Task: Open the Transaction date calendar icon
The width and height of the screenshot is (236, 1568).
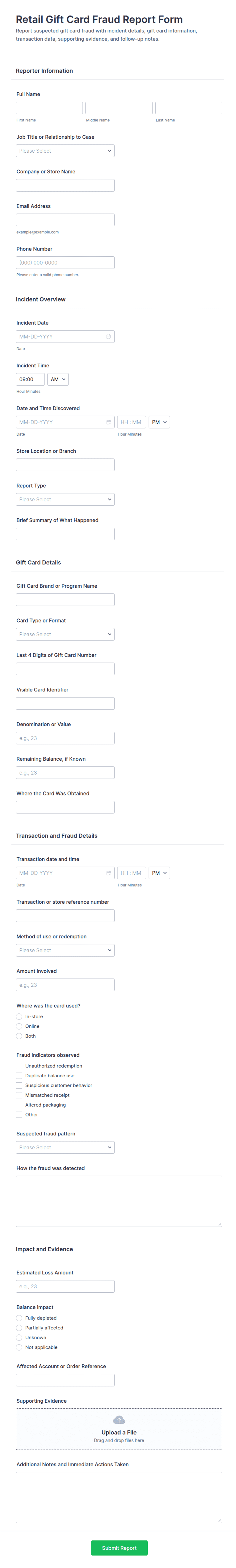Action: 109,873
